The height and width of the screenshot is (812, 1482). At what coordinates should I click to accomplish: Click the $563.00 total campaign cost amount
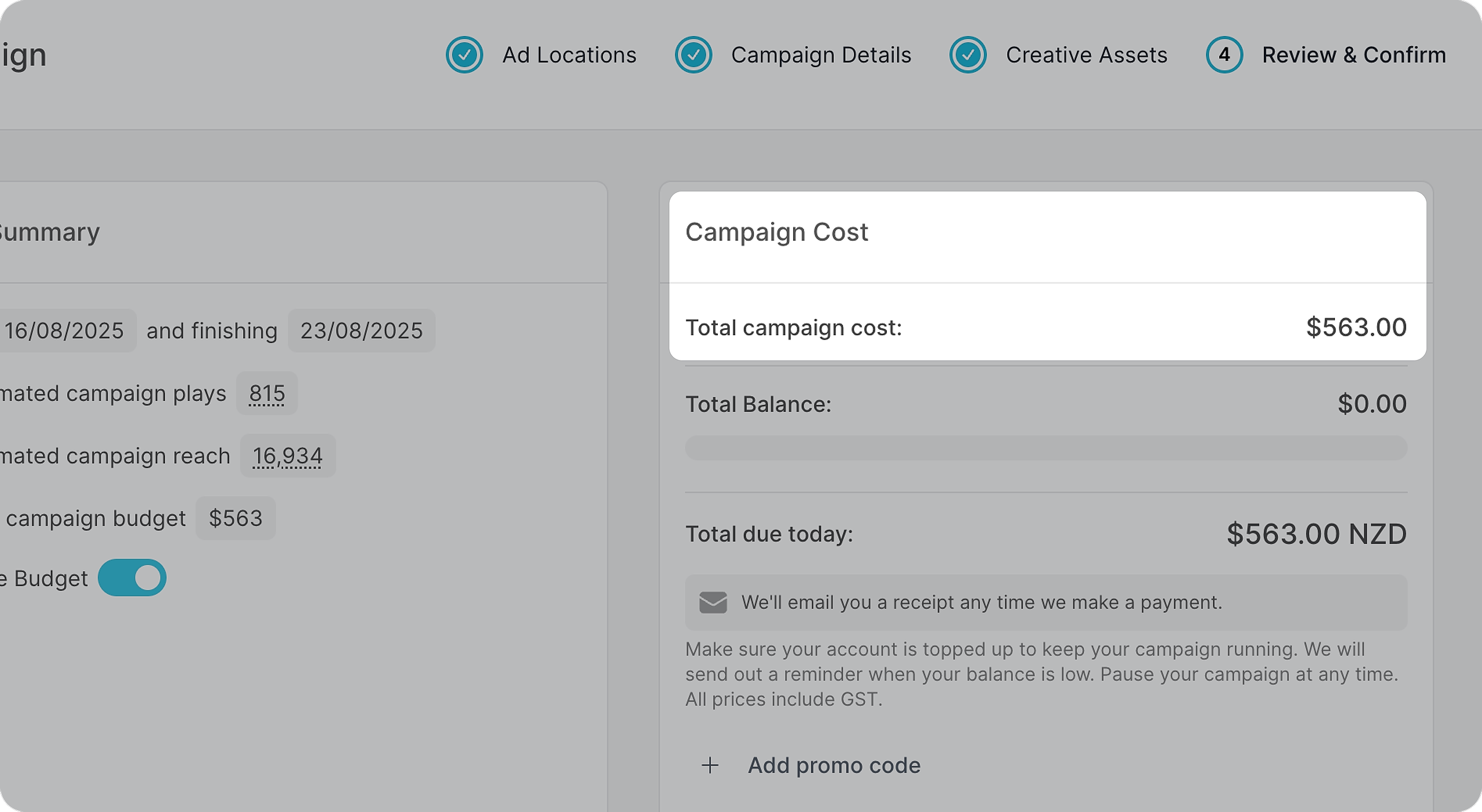click(1356, 328)
